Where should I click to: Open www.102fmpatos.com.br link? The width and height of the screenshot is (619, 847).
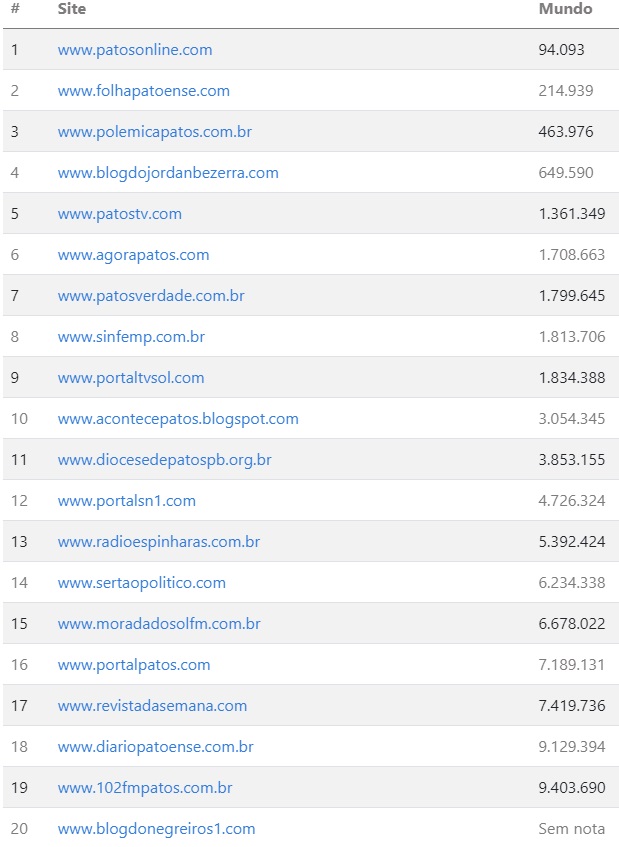point(145,787)
